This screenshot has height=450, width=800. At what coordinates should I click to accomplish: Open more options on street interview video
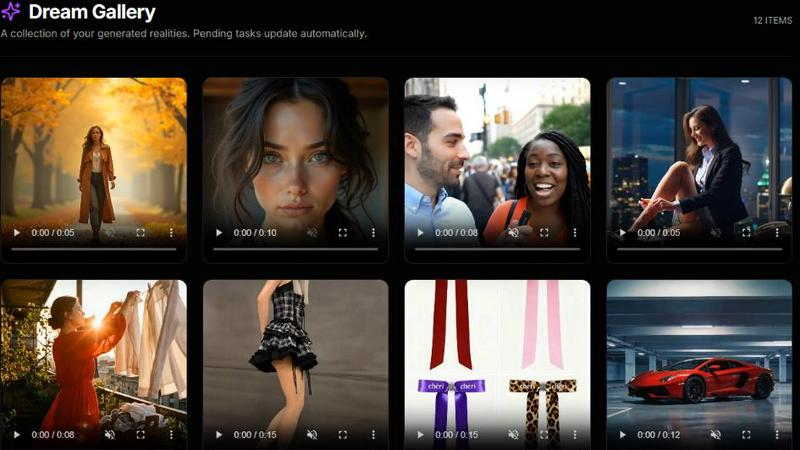tap(574, 233)
